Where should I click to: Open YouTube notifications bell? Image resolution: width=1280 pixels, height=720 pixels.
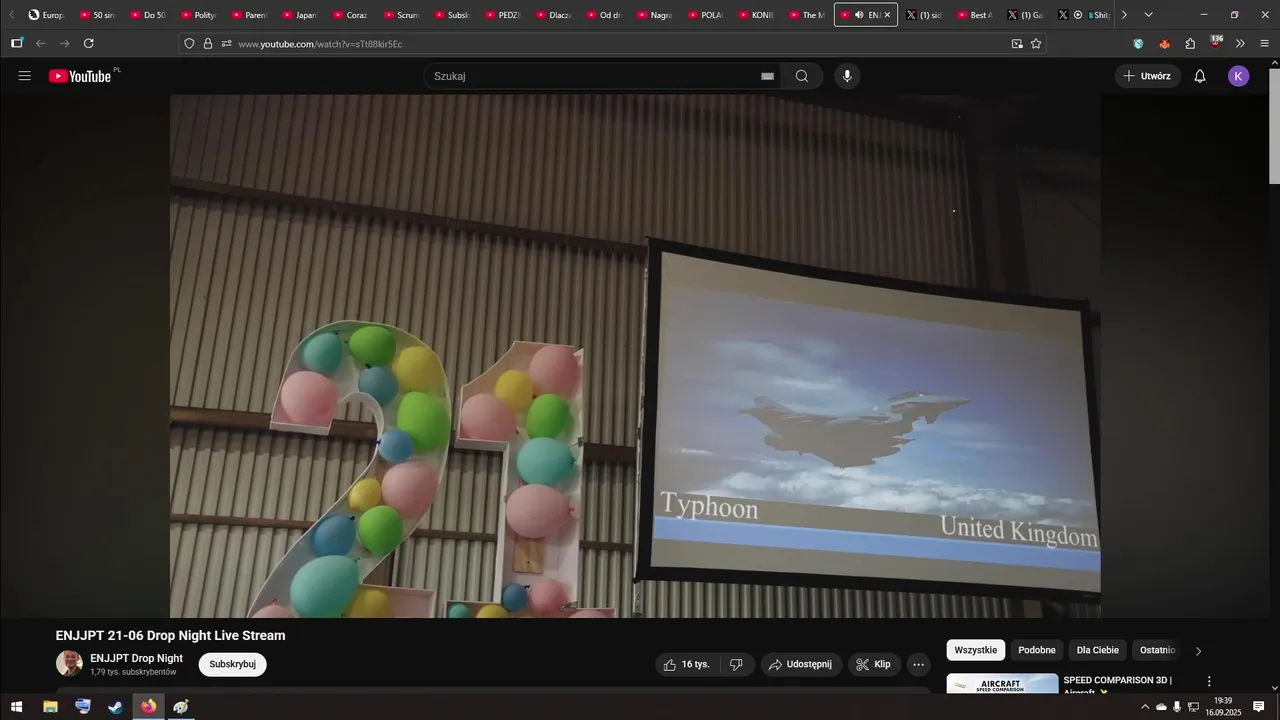click(x=1200, y=76)
